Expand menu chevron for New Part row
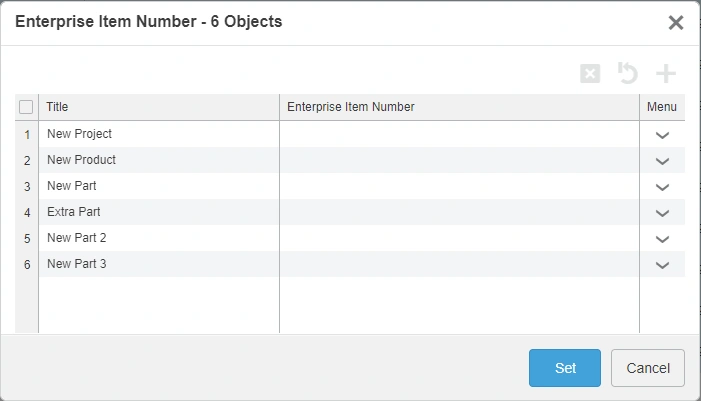Screen dimensions: 701x401 pyautogui.click(x=662, y=187)
